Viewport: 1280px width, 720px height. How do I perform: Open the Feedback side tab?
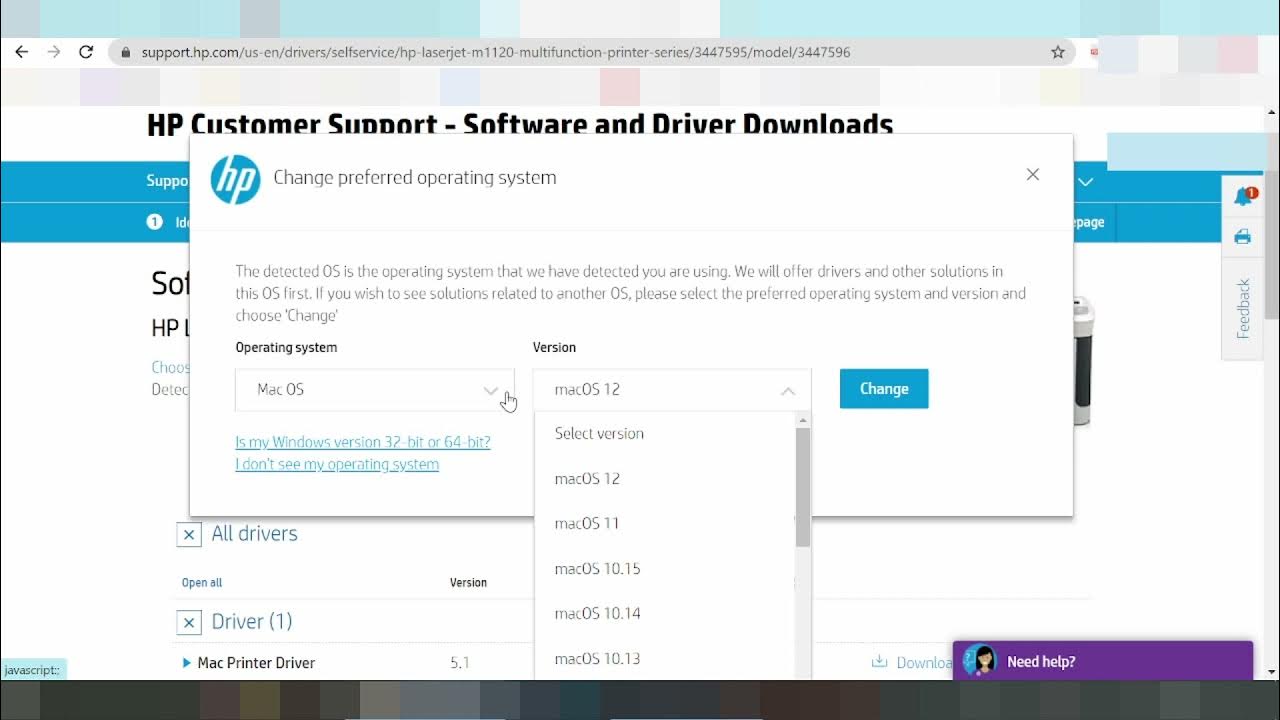(x=1243, y=308)
